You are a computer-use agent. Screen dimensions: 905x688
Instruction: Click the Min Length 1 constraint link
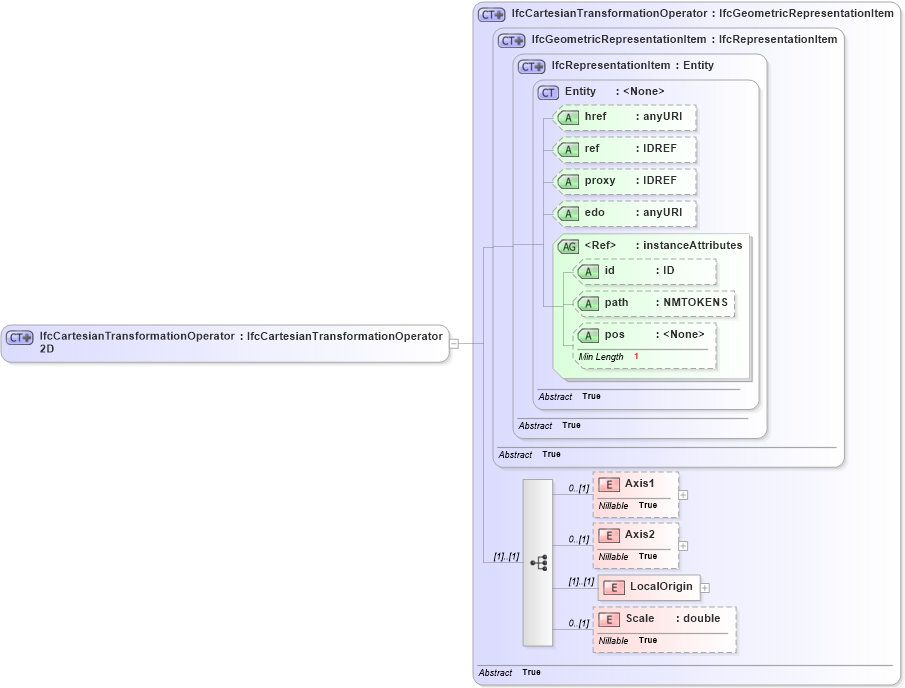pyautogui.click(x=600, y=356)
